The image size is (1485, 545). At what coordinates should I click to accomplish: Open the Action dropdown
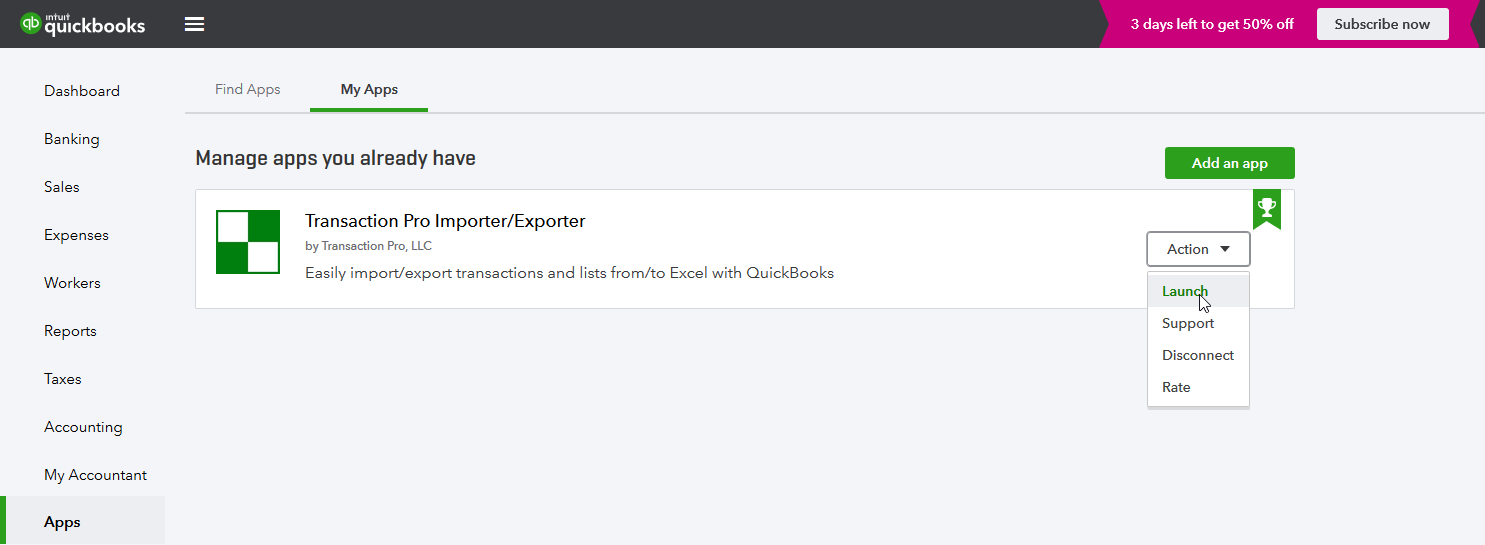[x=1198, y=249]
